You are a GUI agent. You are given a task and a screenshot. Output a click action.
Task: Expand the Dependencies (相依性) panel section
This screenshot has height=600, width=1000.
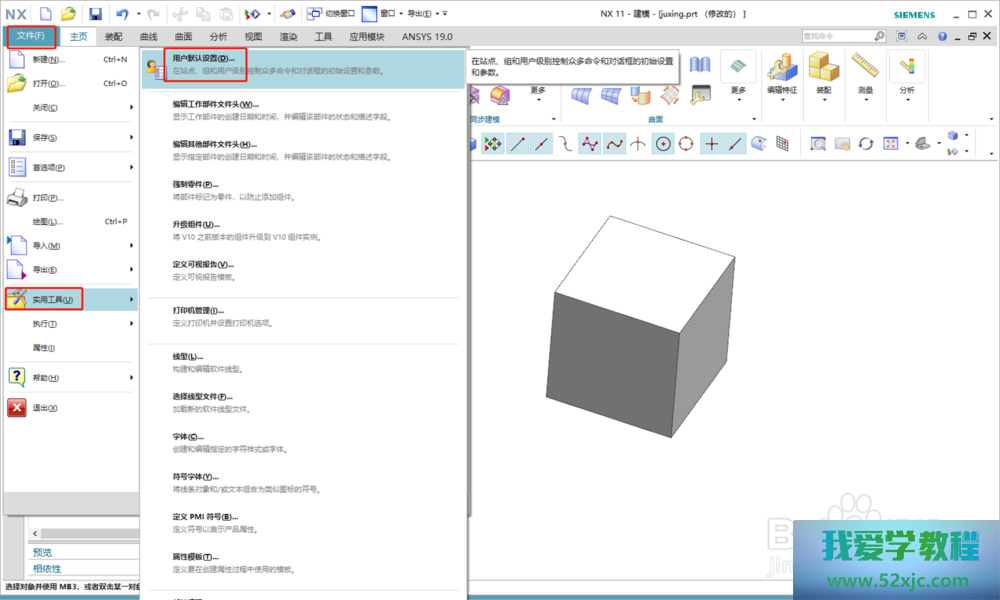pos(46,568)
